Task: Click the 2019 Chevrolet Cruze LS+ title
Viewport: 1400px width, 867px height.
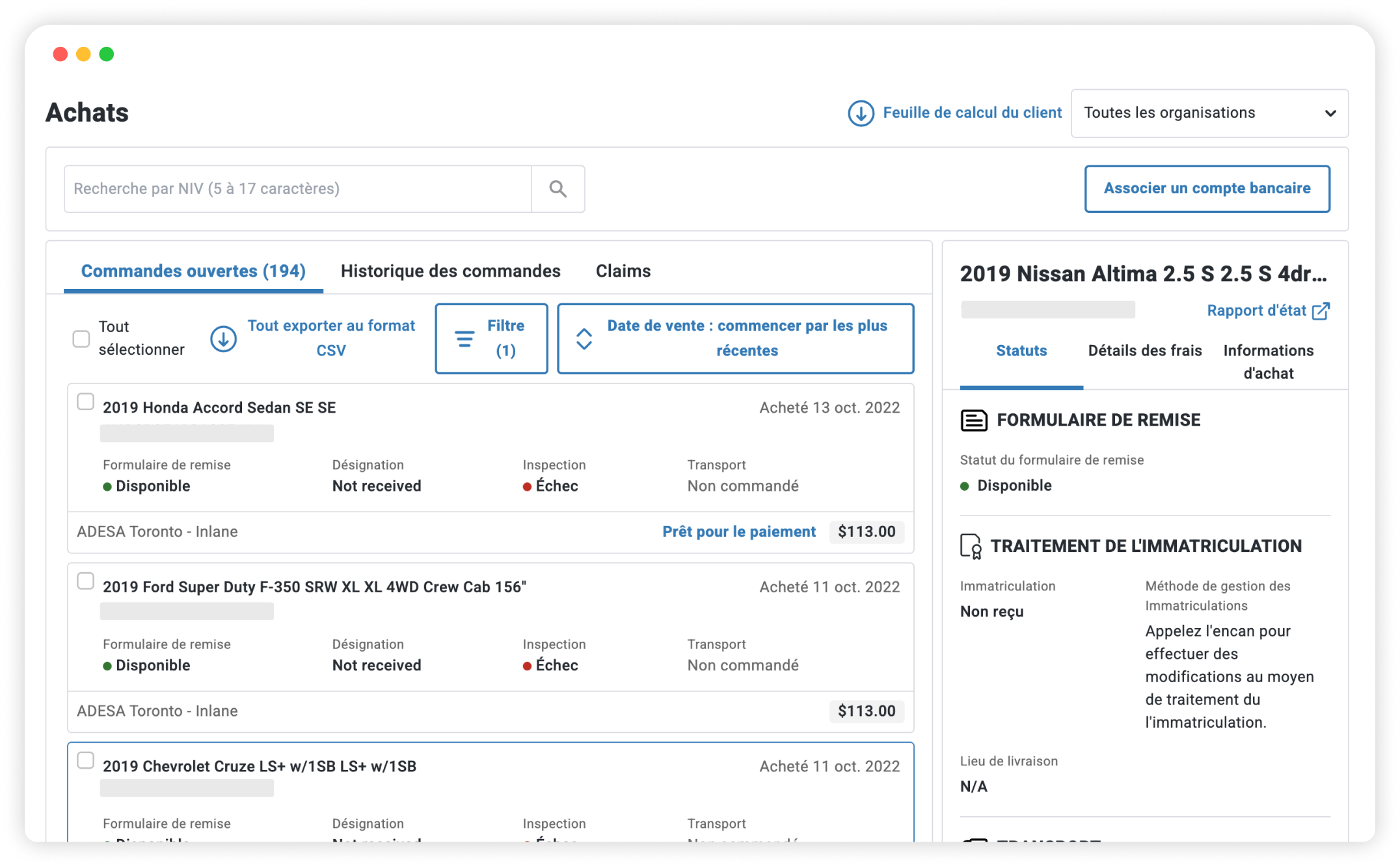Action: pyautogui.click(x=259, y=767)
